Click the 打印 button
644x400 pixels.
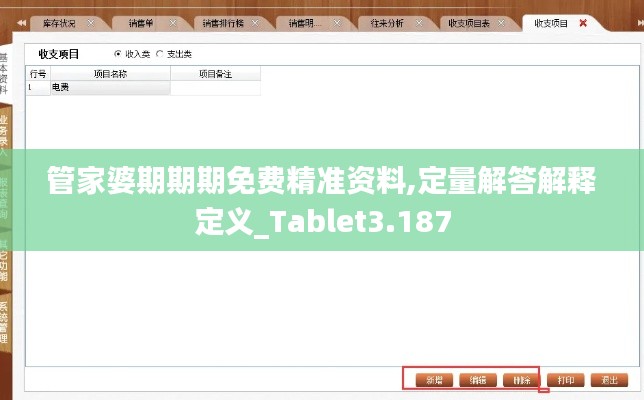point(566,380)
